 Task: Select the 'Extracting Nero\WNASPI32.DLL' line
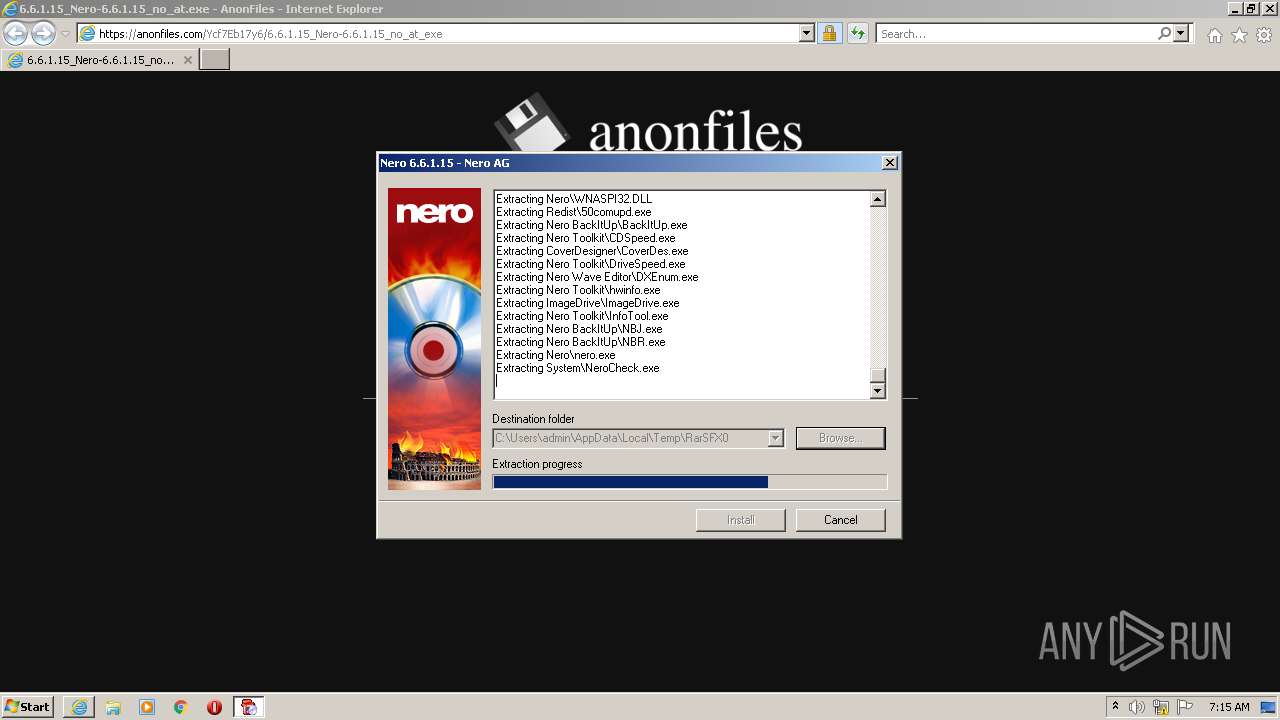574,199
